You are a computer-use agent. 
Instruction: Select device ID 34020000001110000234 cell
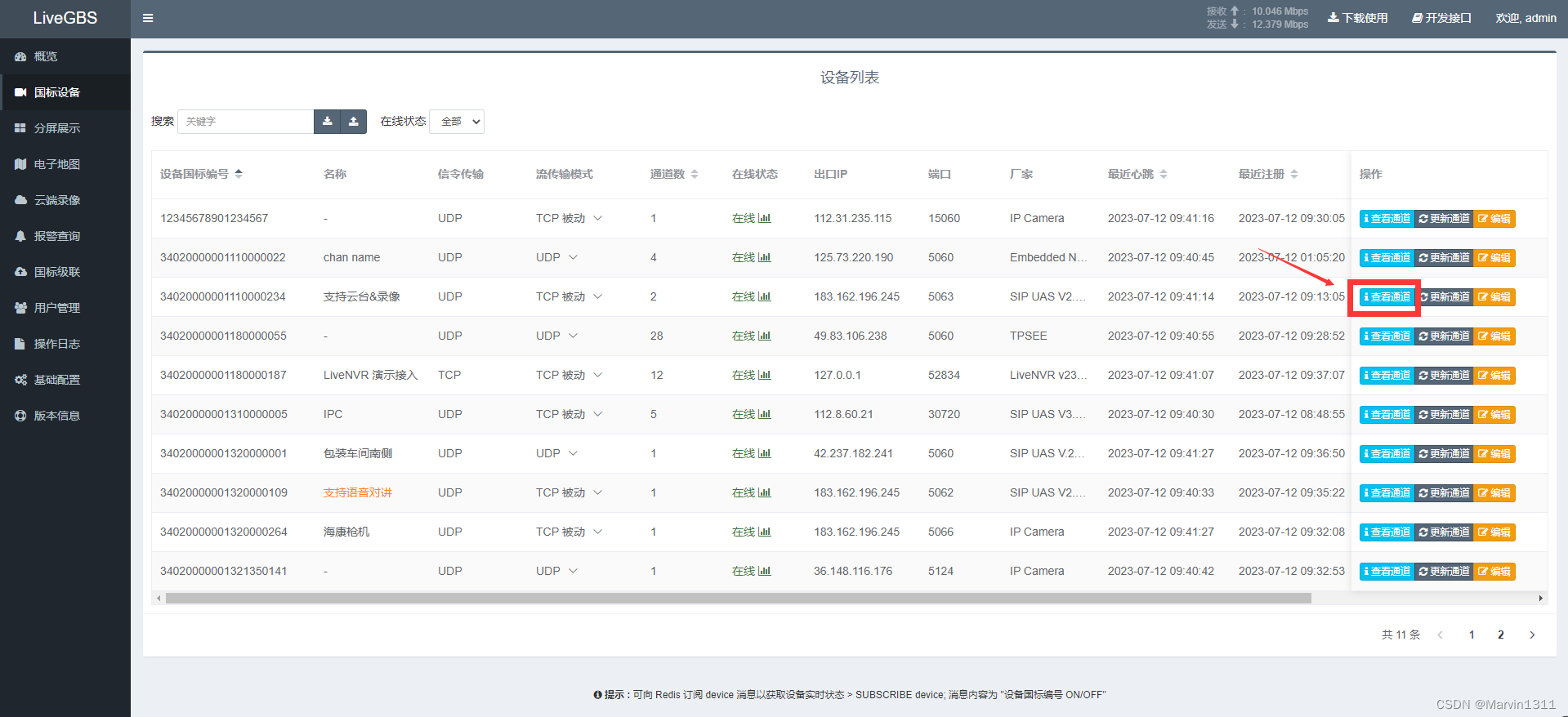(x=223, y=296)
